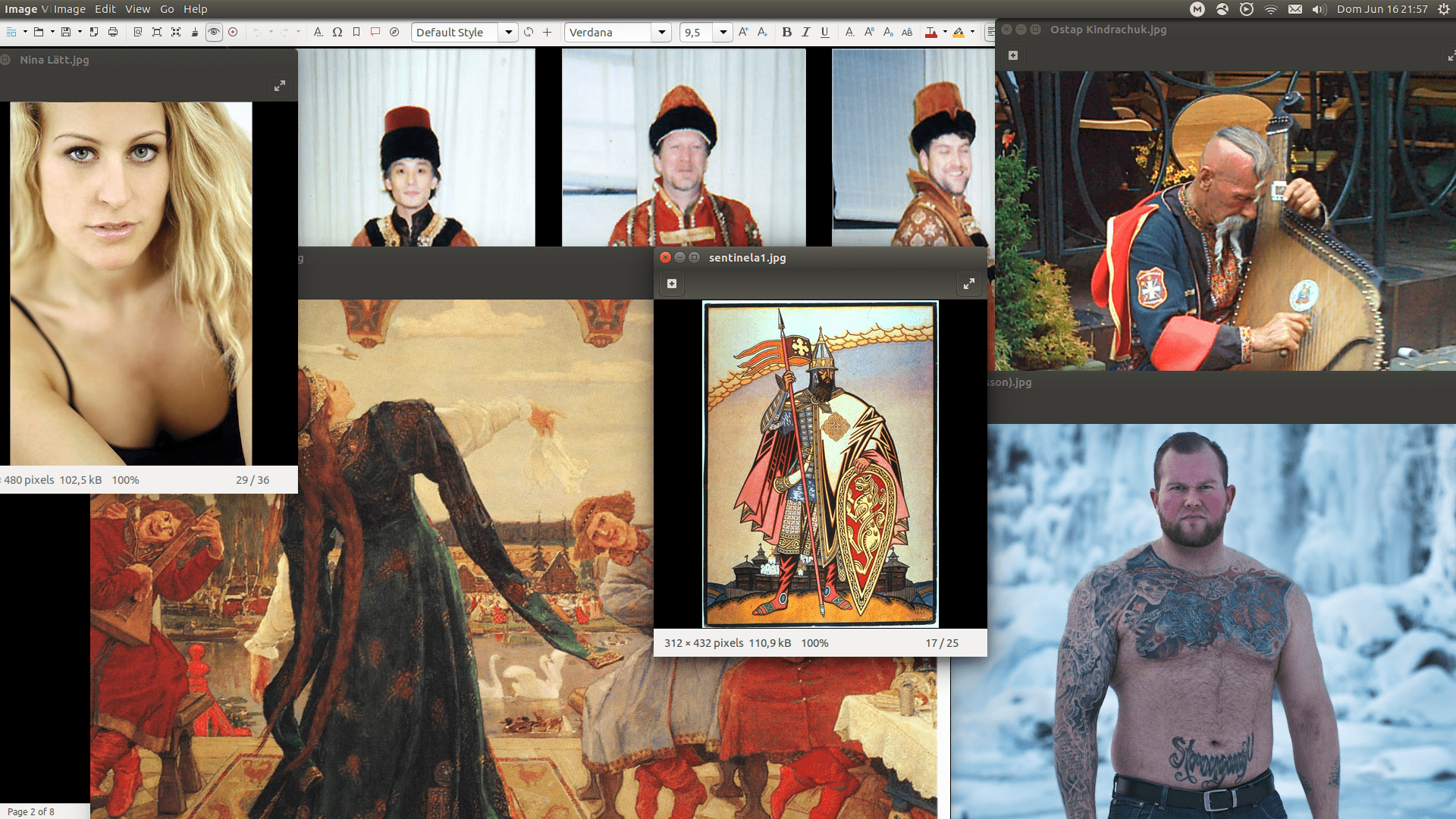Viewport: 1456px width, 819px height.
Task: Click the Wi-Fi tray icon
Action: tap(1271, 9)
